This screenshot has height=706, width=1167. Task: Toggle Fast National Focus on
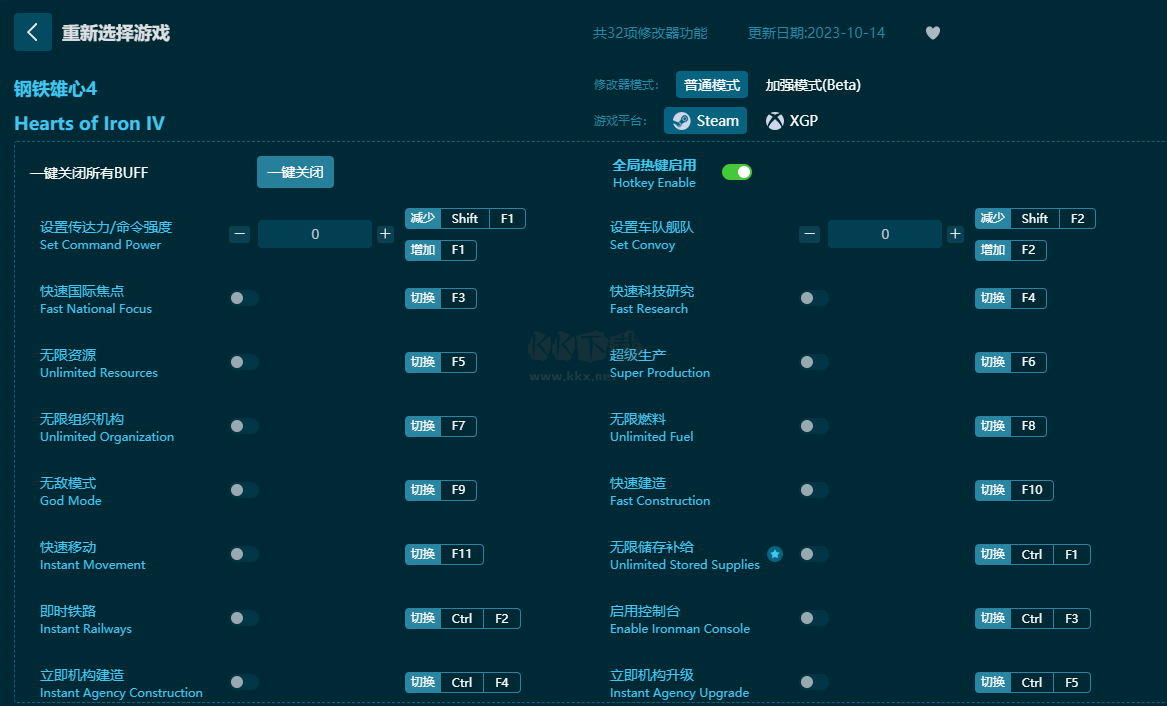pos(243,298)
